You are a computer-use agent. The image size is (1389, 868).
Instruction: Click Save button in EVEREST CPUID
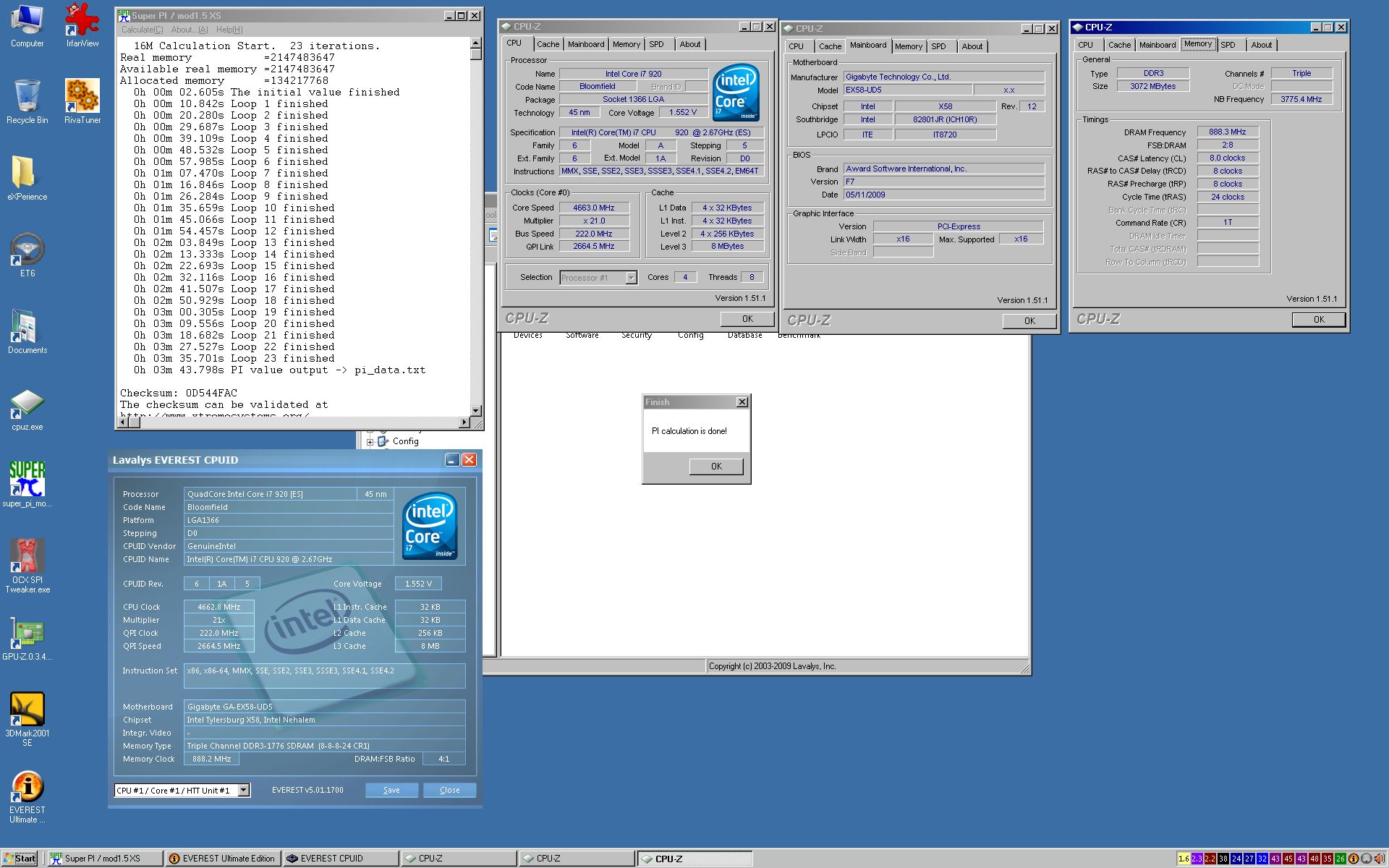tap(390, 790)
